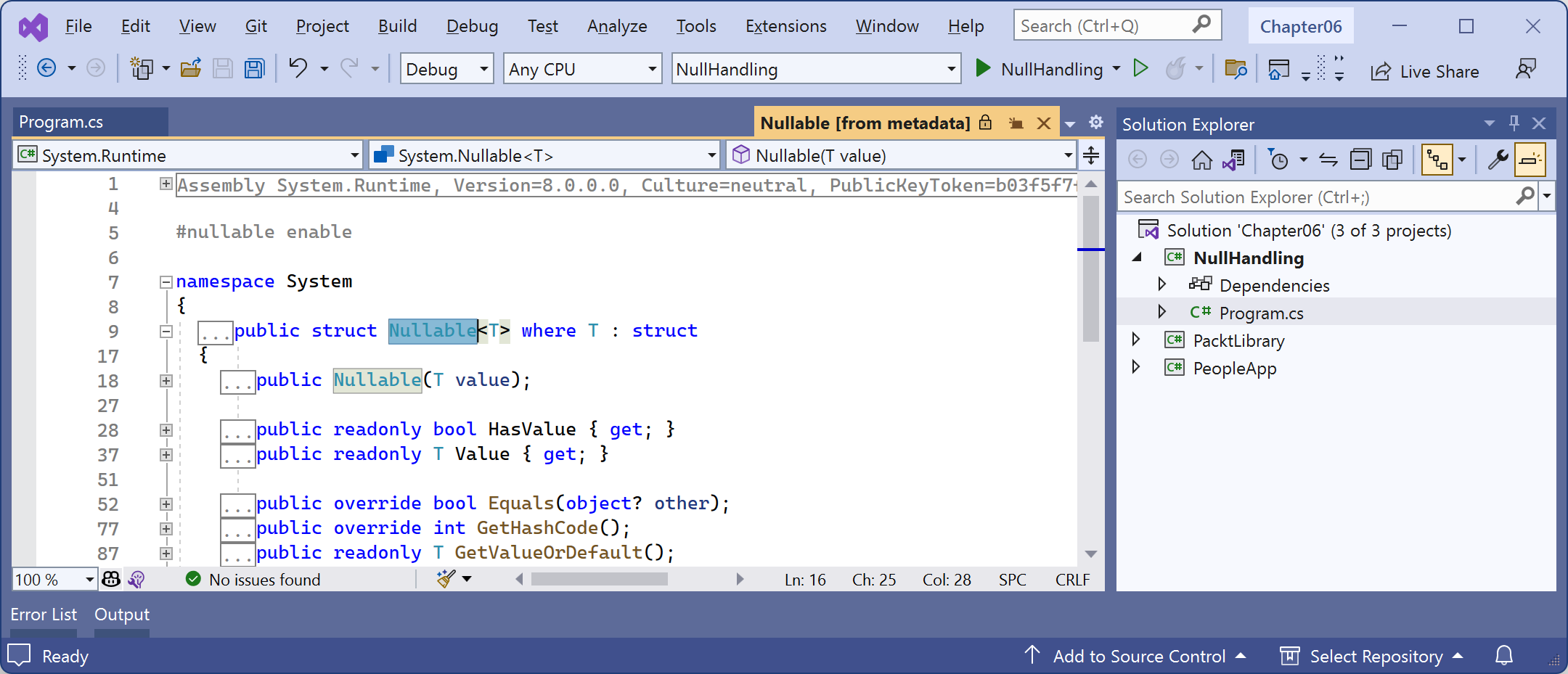Click Select Repository button
The height and width of the screenshot is (674, 1568).
click(1371, 656)
